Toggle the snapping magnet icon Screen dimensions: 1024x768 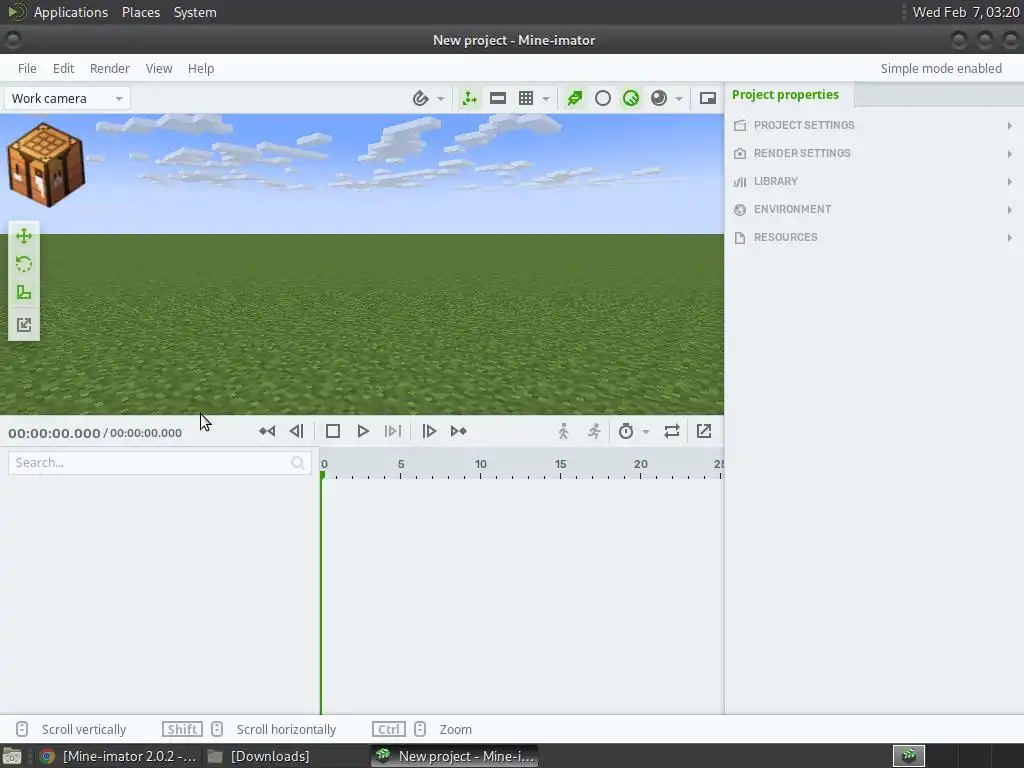[421, 99]
